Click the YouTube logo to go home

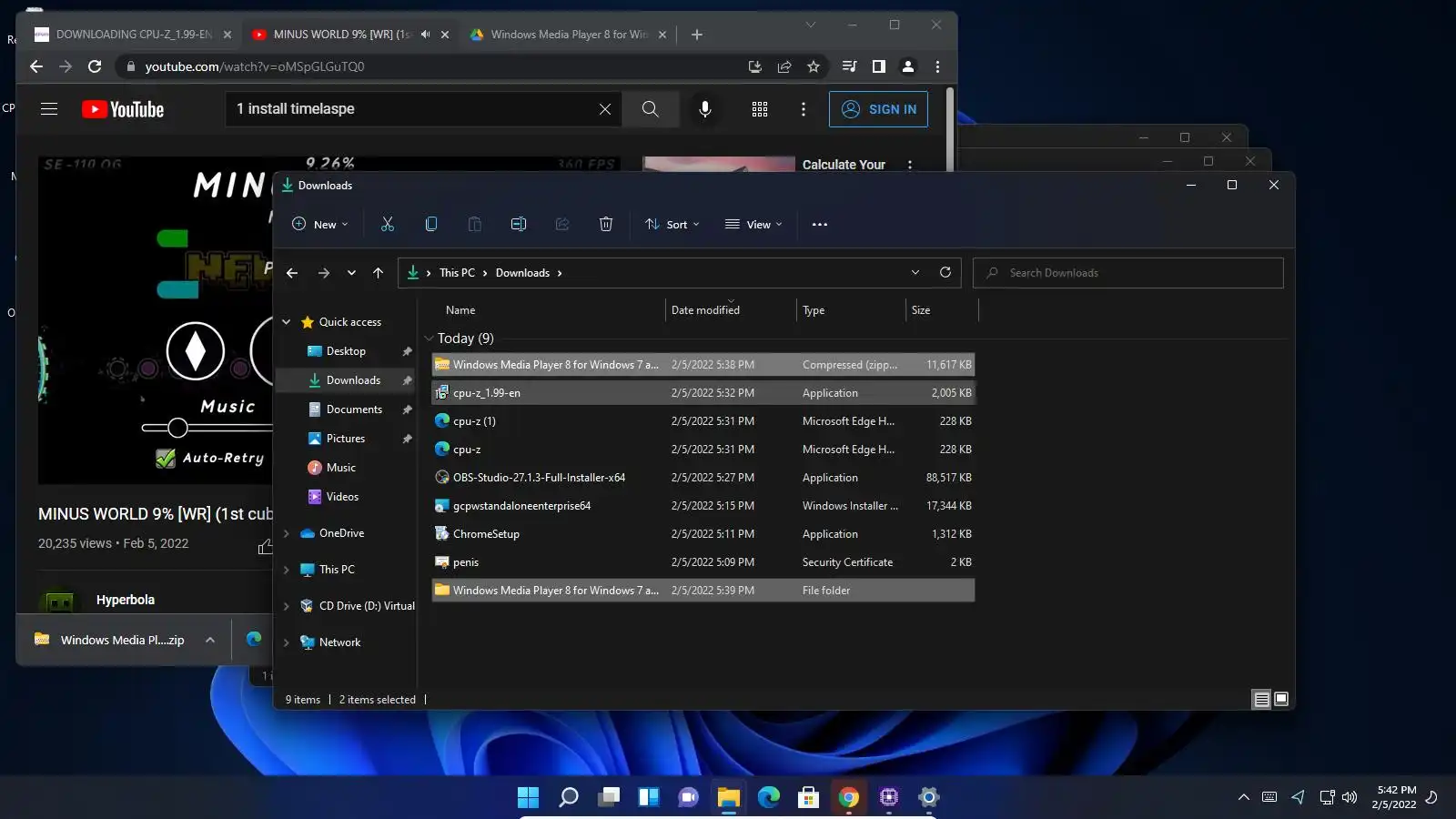click(x=123, y=109)
